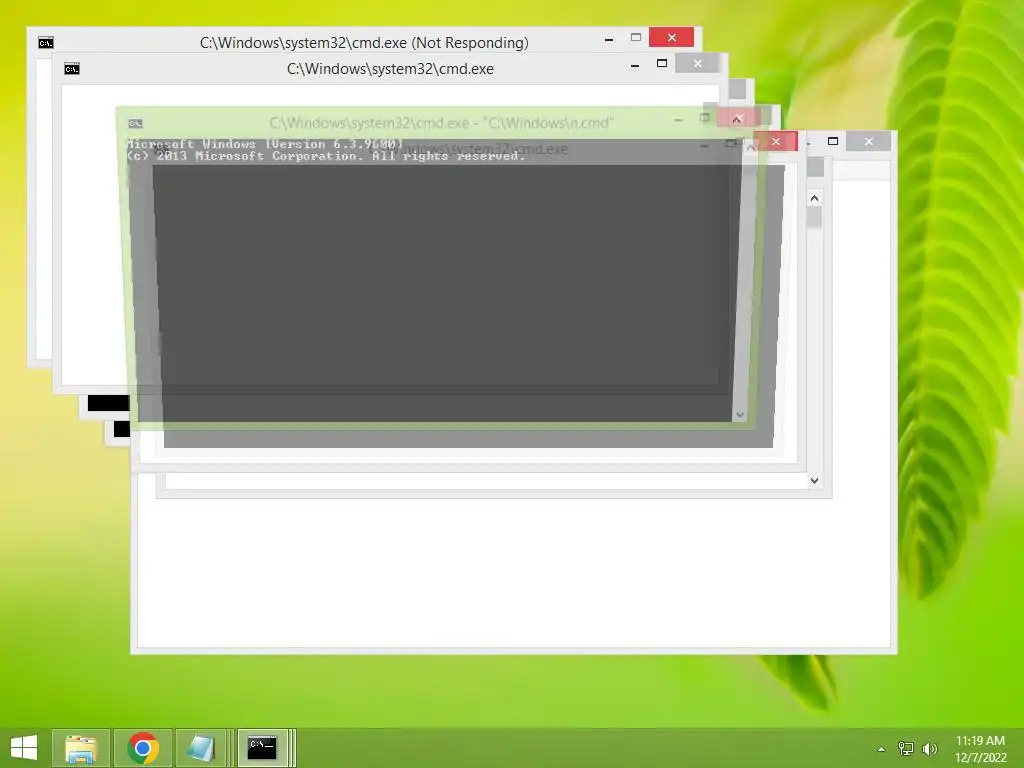Close the rightmost window with the gray X

pyautogui.click(x=869, y=141)
